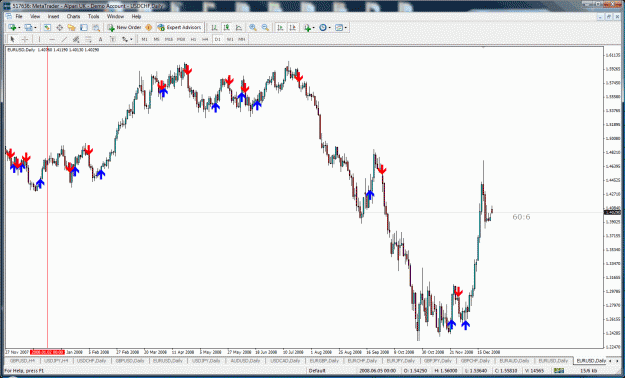Select the Fibonacci retracement tool
Image resolution: width=625 pixels, height=378 pixels.
click(88, 39)
